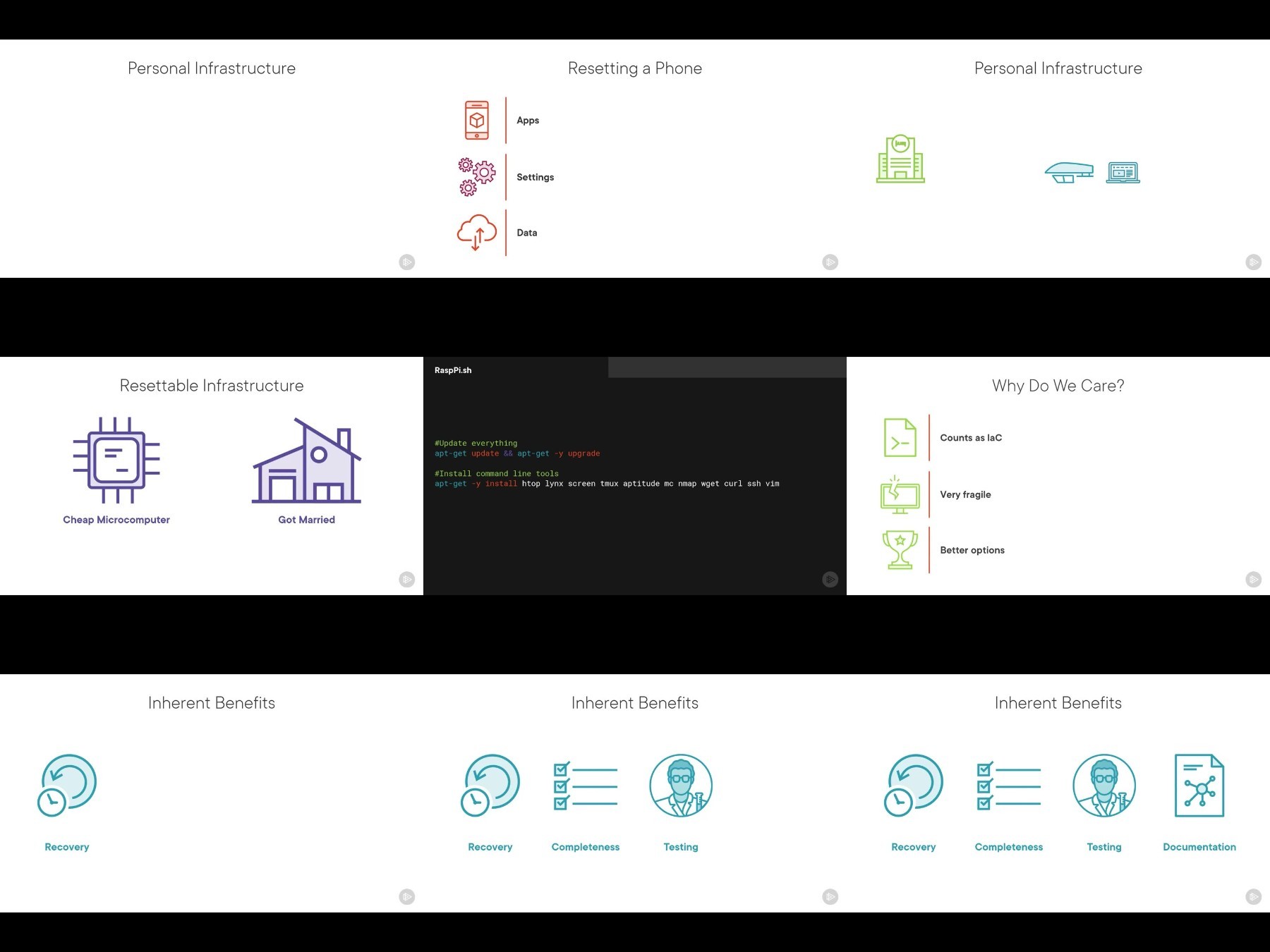The width and height of the screenshot is (1270, 952).
Task: Click Testing scientist icon next to Documentation icon
Action: [x=1104, y=786]
